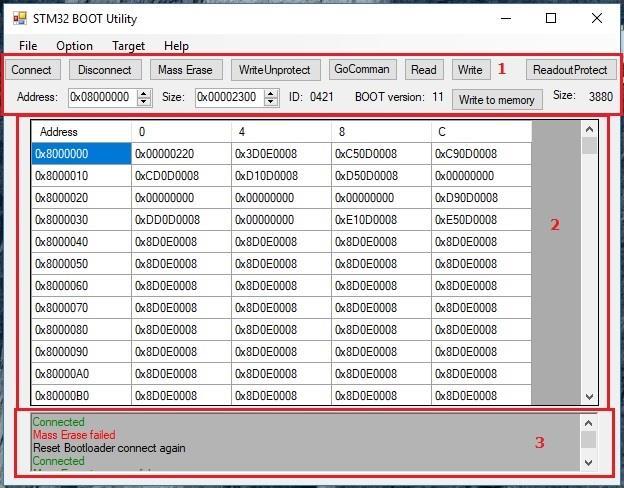The width and height of the screenshot is (624, 488).
Task: Select address row 0x8000040
Action: click(81, 242)
